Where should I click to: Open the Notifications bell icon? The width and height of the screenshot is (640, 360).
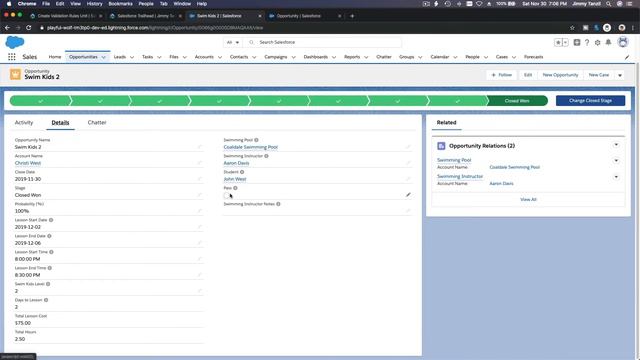pyautogui.click(x=608, y=42)
